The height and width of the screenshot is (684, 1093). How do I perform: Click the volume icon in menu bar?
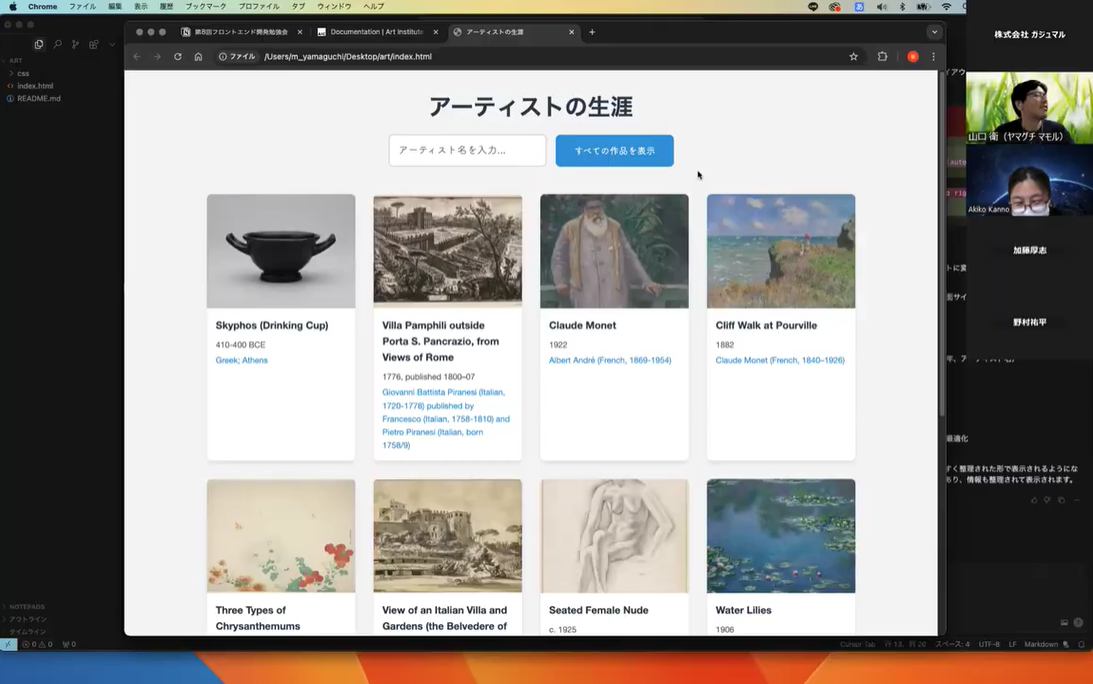coord(881,6)
